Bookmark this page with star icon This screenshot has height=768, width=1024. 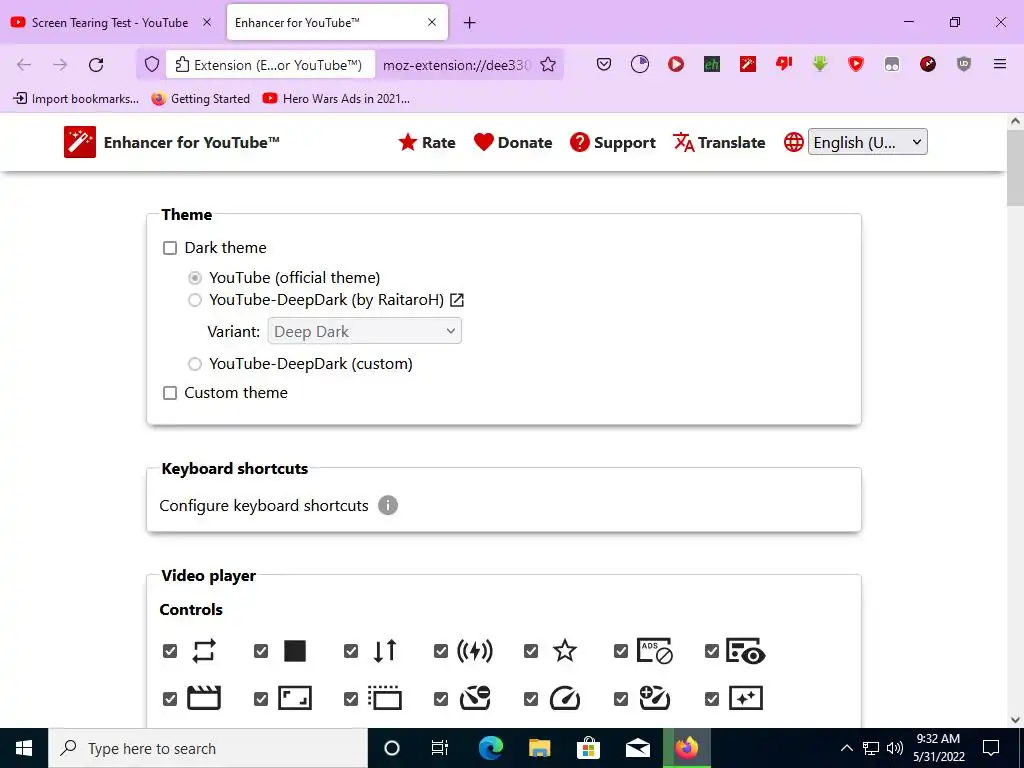point(549,64)
